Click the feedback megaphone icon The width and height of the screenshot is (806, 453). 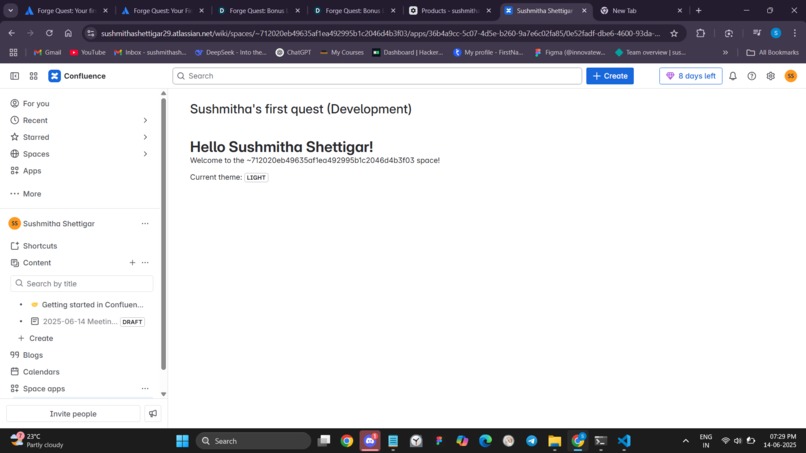153,413
